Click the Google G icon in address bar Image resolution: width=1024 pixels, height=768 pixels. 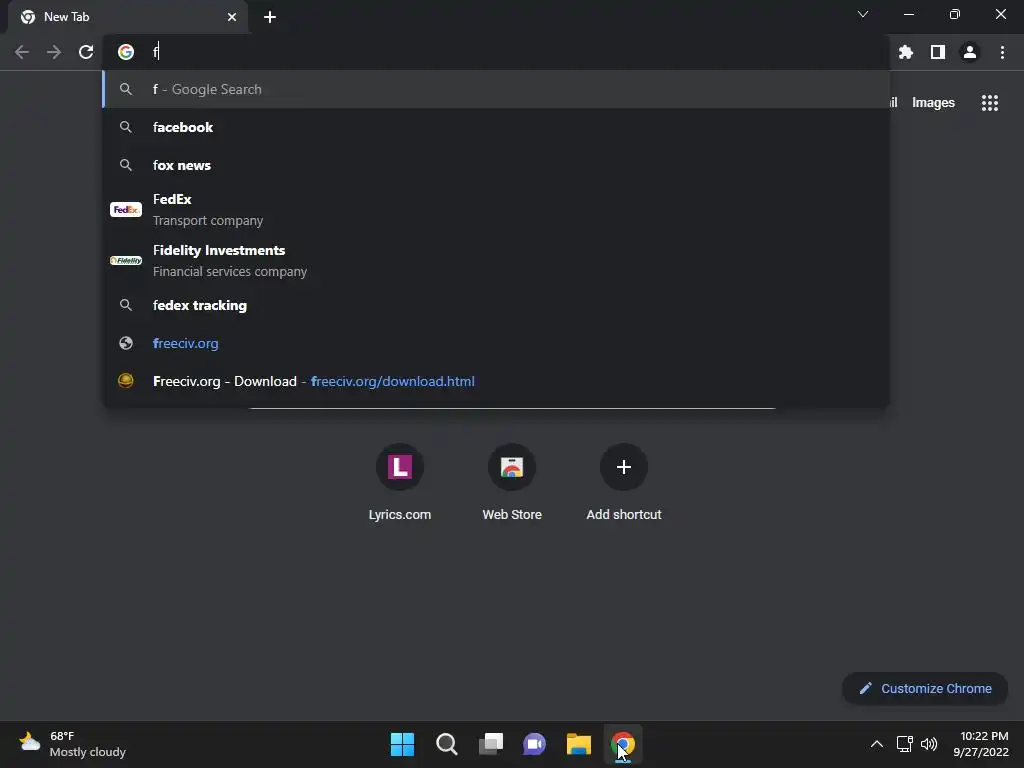[x=126, y=52]
